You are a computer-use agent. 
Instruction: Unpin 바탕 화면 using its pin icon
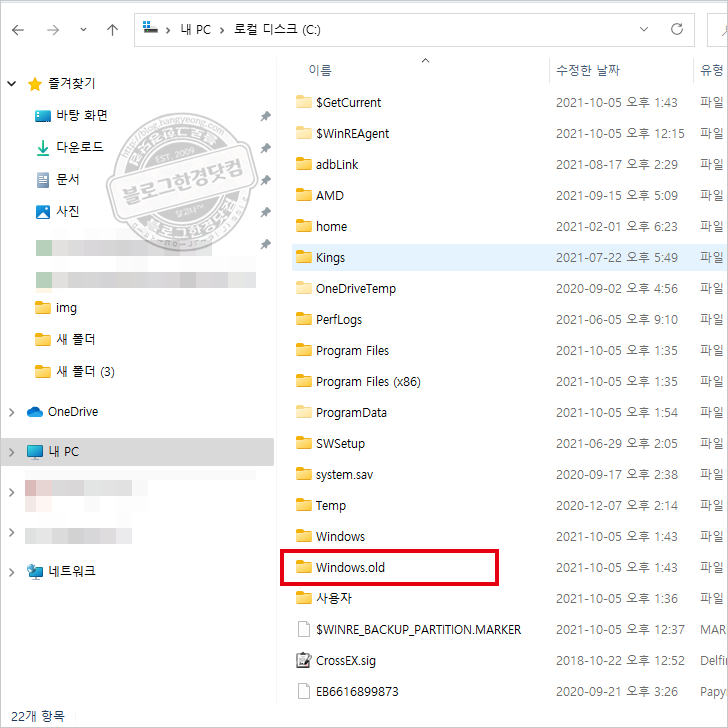click(x=266, y=116)
